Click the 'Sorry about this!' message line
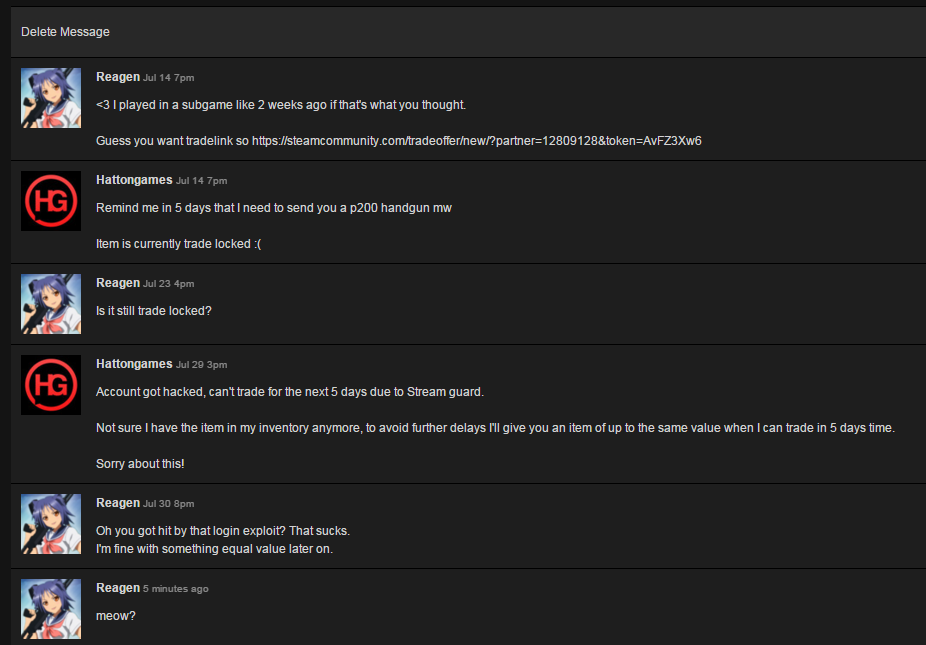 point(140,464)
